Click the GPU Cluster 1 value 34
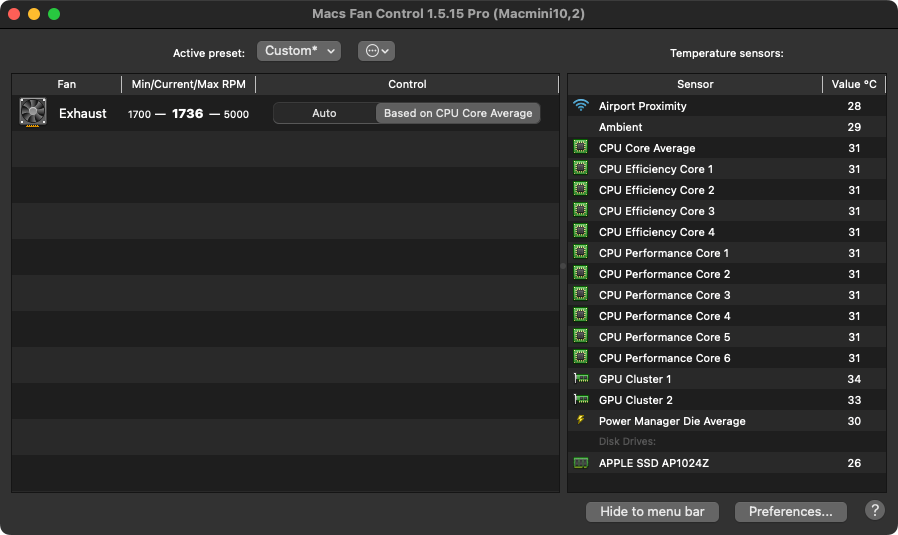Viewport: 898px width, 535px height. pos(854,379)
